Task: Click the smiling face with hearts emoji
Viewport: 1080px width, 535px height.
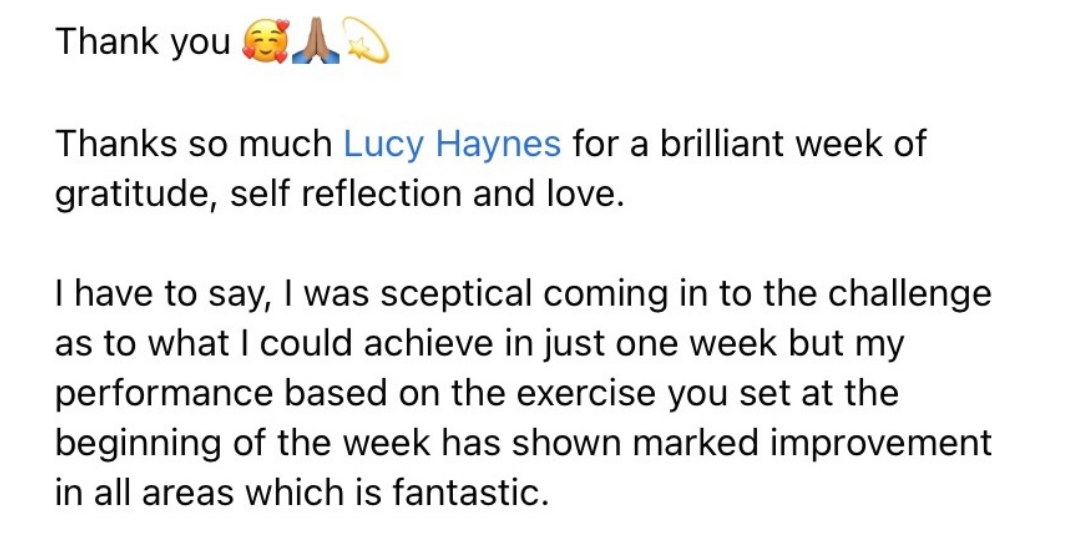Action: click(264, 43)
